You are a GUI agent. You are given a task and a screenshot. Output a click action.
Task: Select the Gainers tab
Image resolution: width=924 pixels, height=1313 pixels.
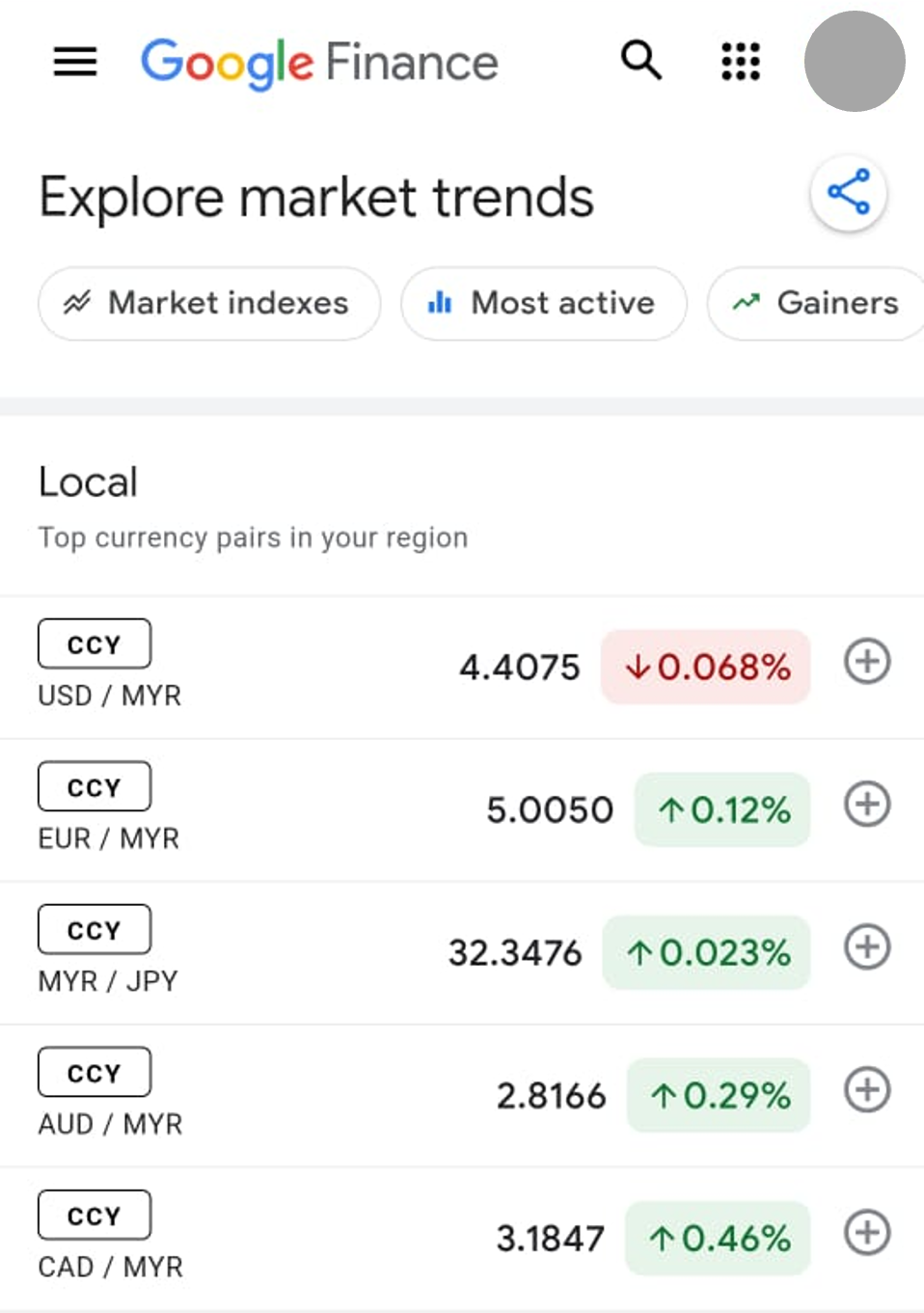[816, 303]
